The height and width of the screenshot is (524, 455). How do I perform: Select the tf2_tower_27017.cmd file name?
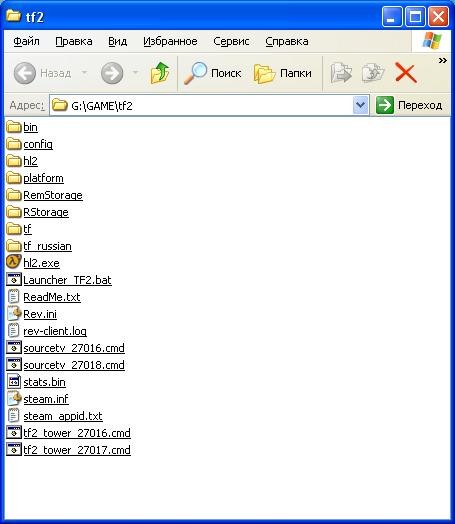click(x=77, y=450)
